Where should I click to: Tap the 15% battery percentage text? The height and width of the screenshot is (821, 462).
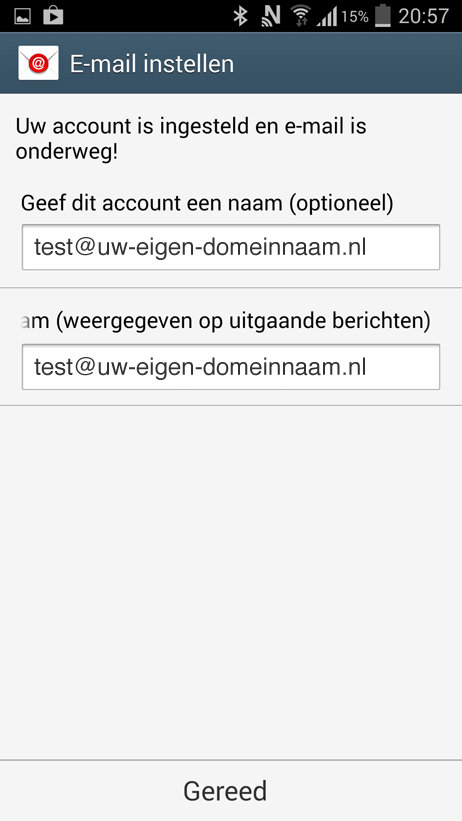(x=355, y=17)
